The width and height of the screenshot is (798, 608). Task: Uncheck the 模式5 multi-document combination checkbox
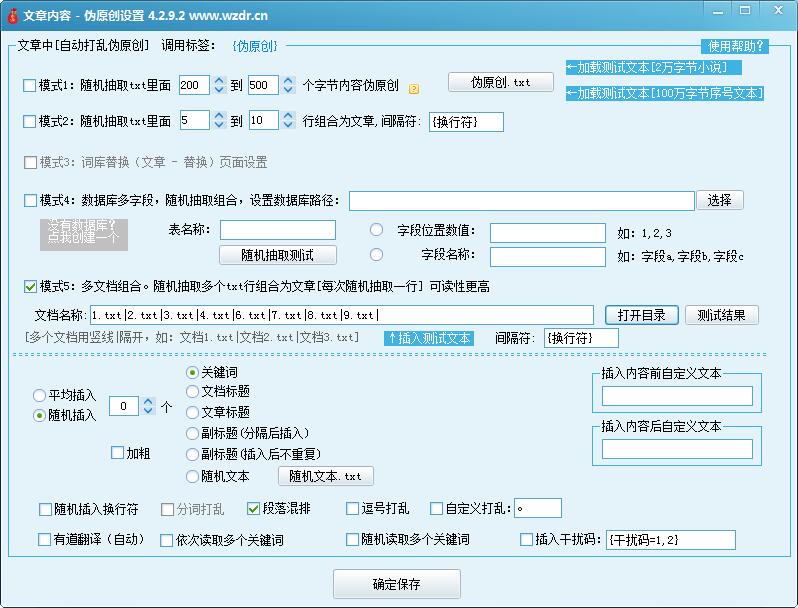(29, 287)
